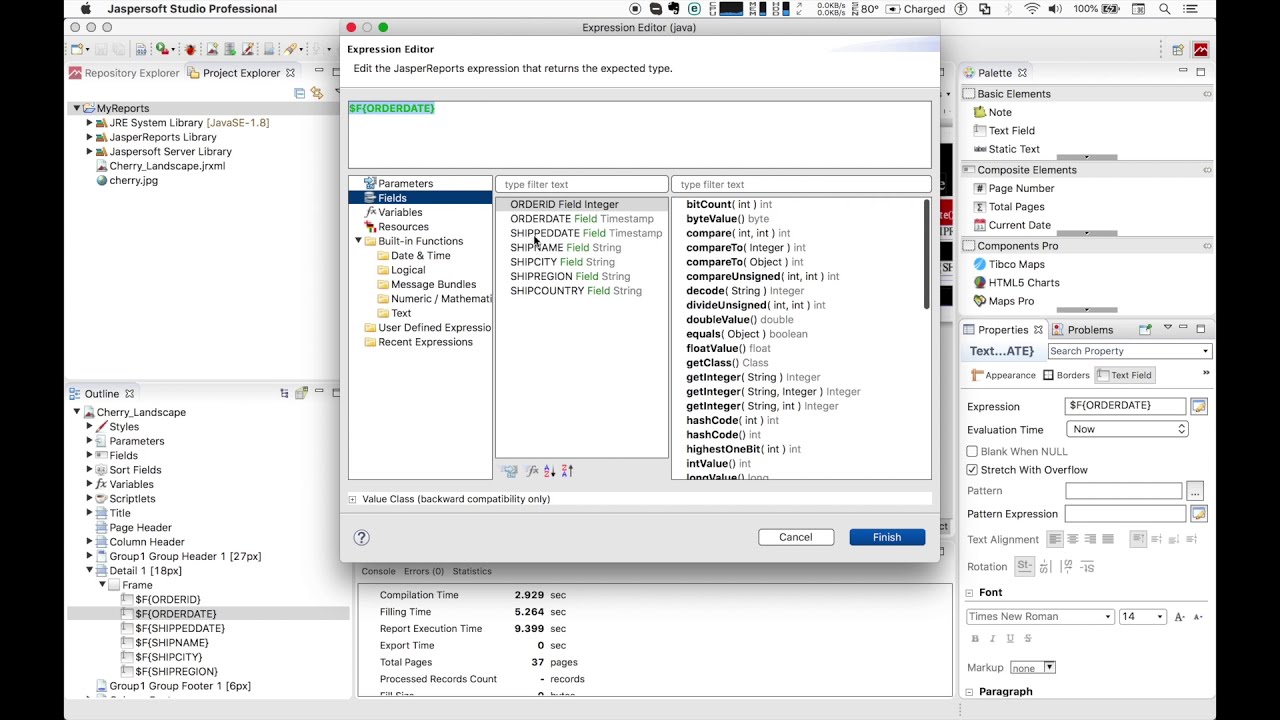Click the Pattern ellipsis button
This screenshot has width=1280, height=720.
(1195, 491)
